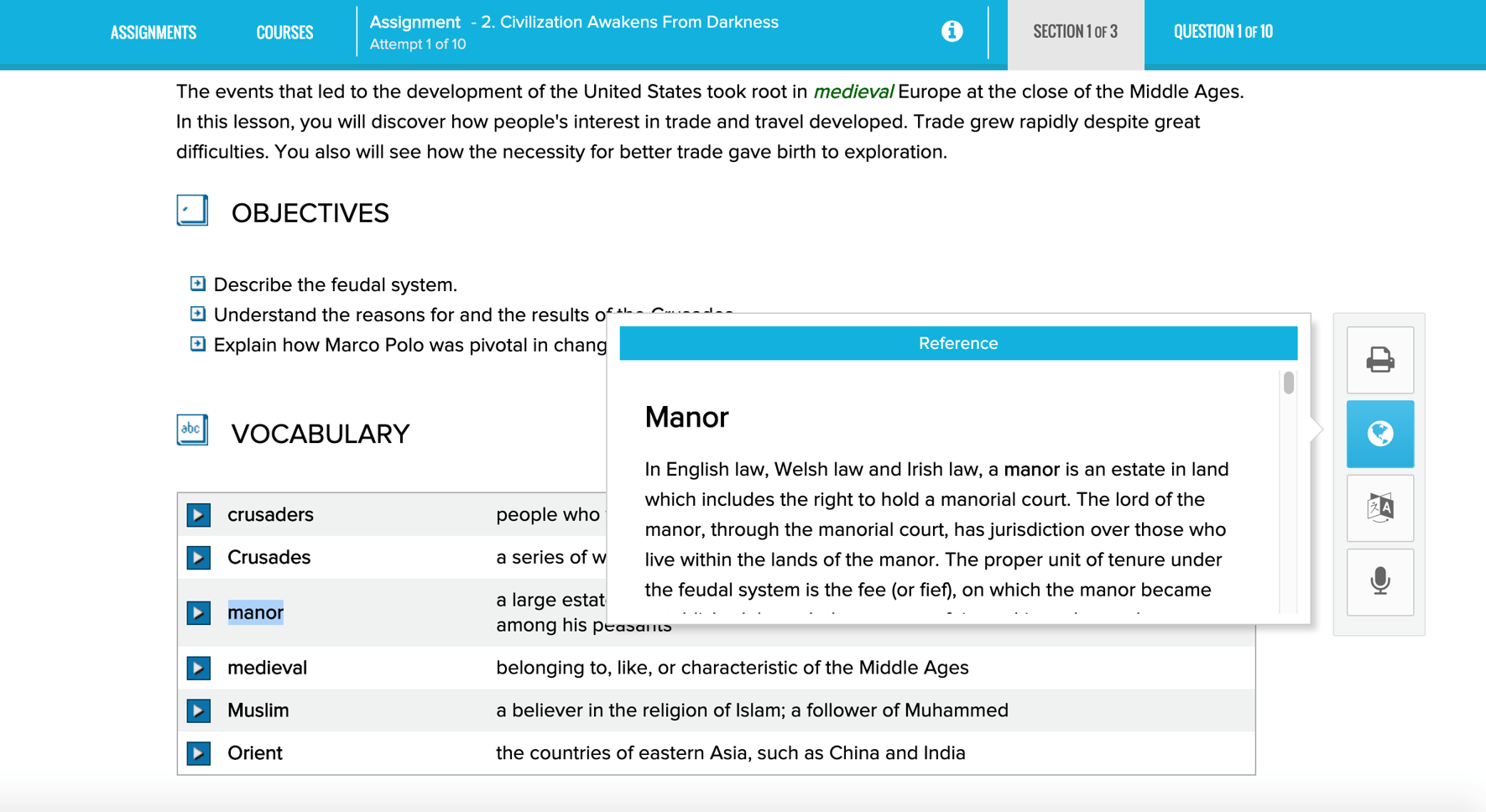This screenshot has width=1486, height=812.
Task: Click definition 'the countries of eastern Asia'
Action: click(x=730, y=753)
